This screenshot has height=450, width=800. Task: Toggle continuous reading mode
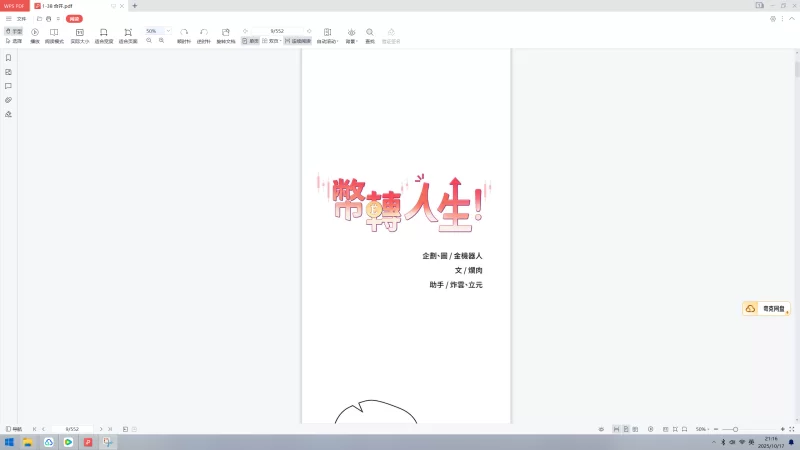304,41
